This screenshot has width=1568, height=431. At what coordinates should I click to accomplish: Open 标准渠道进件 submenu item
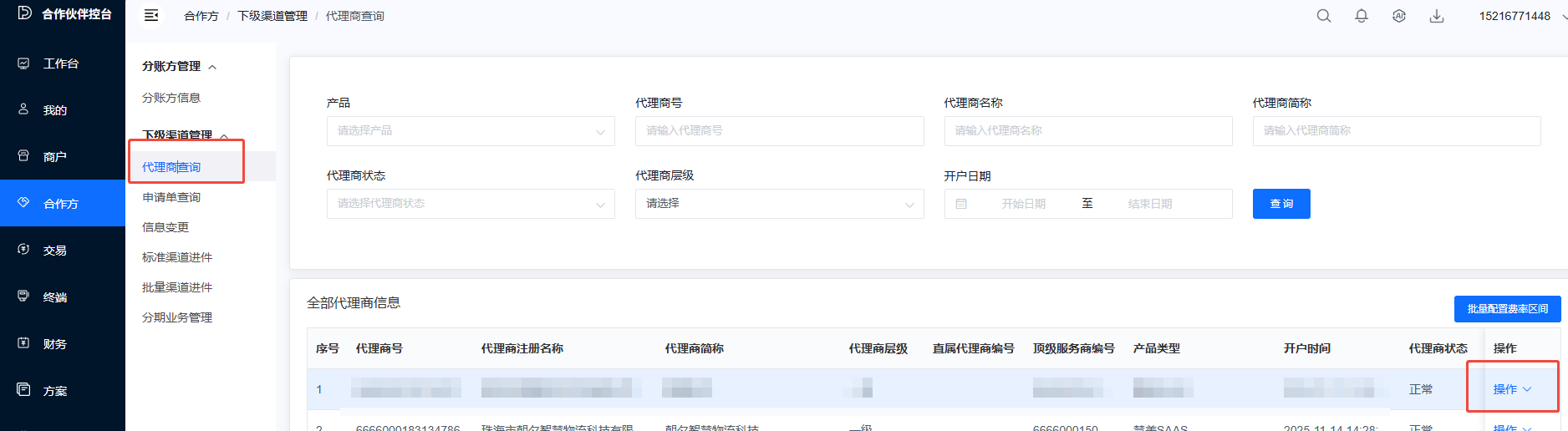click(x=177, y=257)
